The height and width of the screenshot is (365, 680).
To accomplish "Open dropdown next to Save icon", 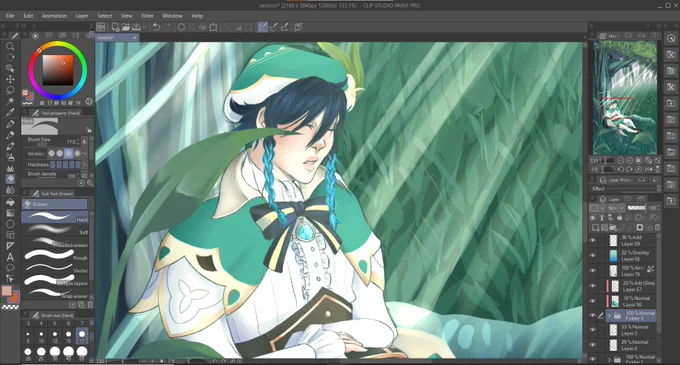I will click(144, 27).
